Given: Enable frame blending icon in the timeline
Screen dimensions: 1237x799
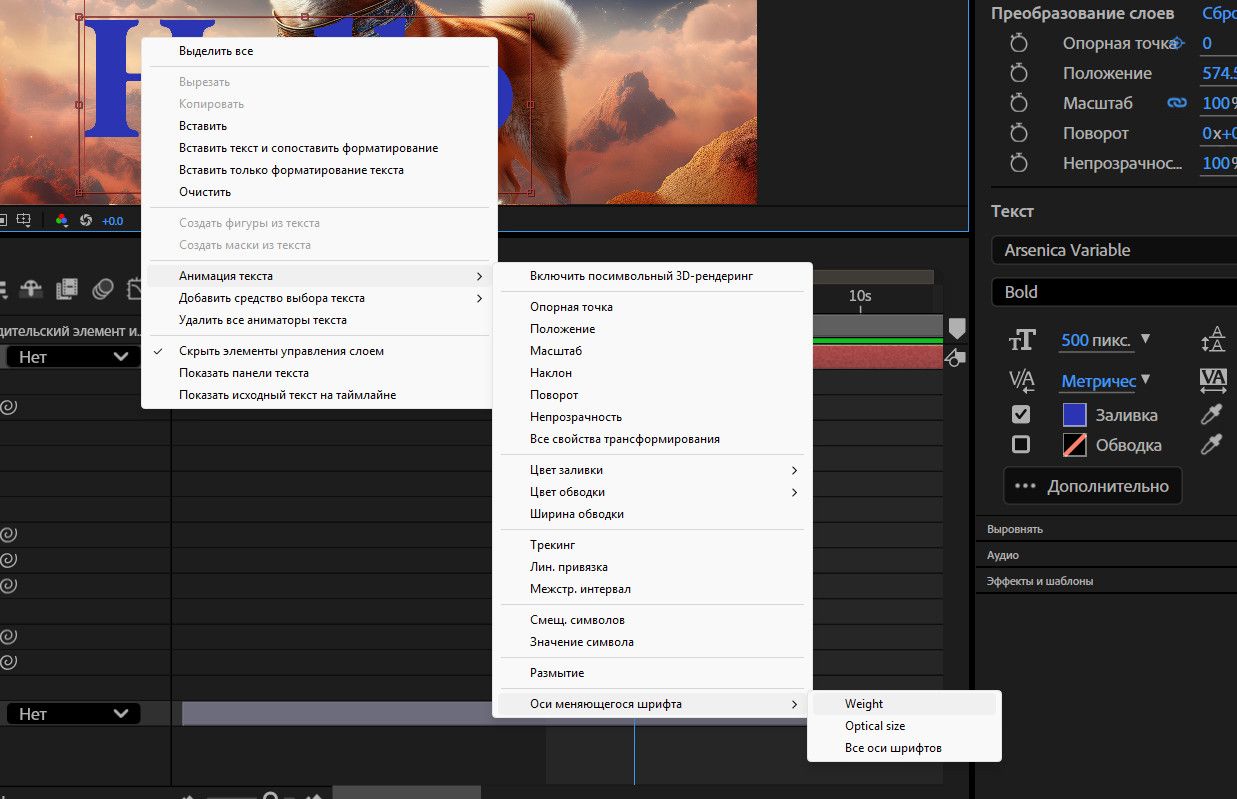Looking at the screenshot, I should (67, 289).
